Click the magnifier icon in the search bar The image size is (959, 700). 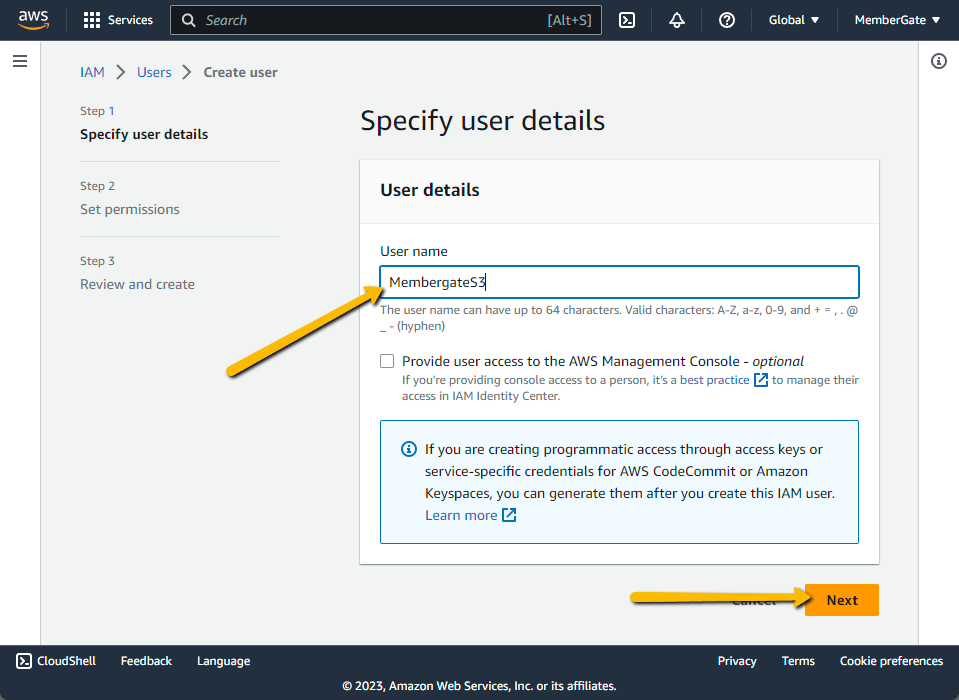point(188,20)
